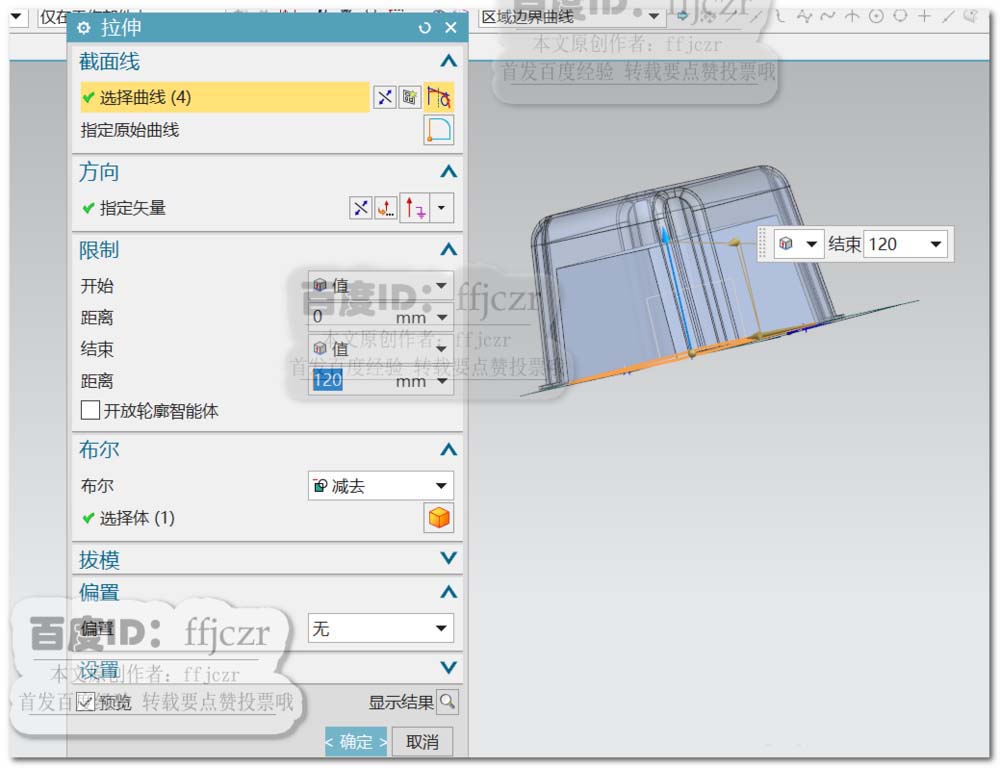Collapse the 布尔 section
The height and width of the screenshot is (768, 1000).
(448, 450)
